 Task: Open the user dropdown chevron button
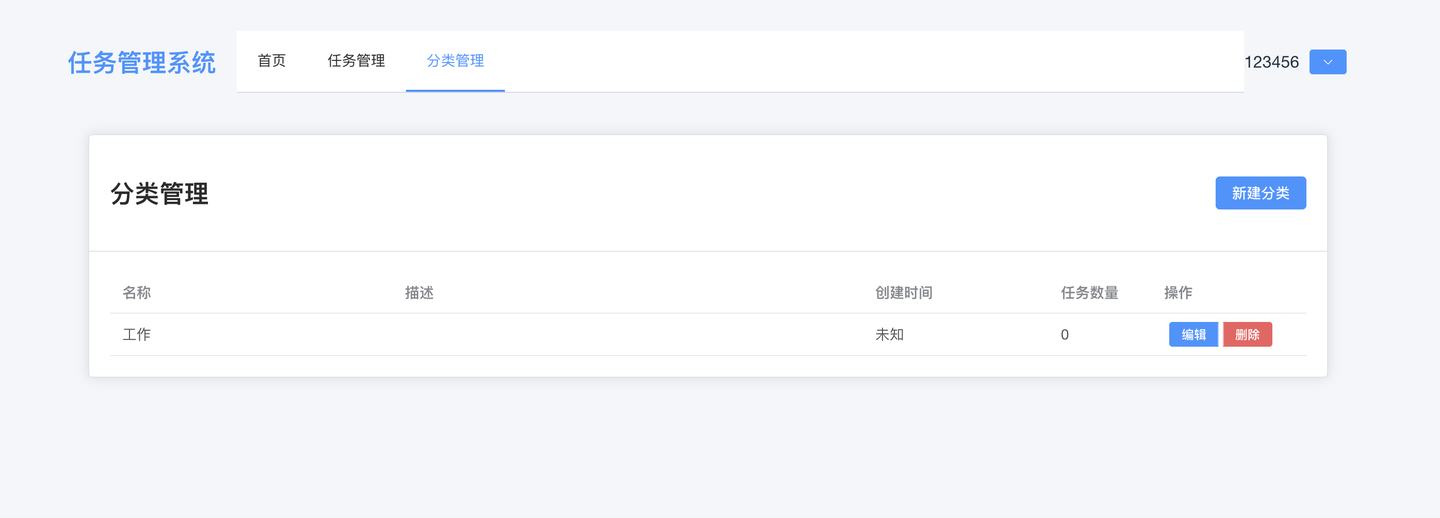pos(1327,62)
